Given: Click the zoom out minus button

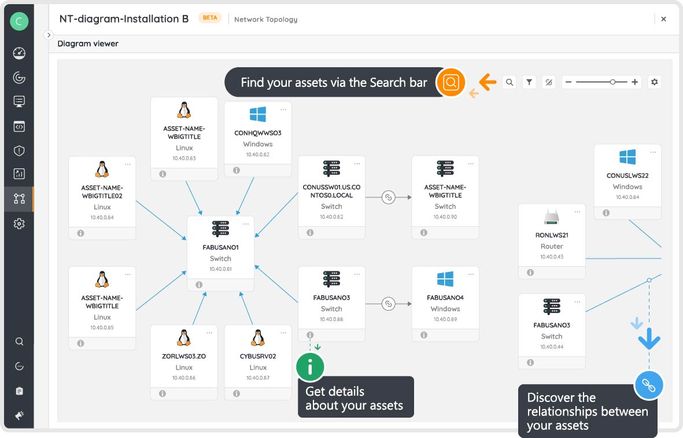Looking at the screenshot, I should coord(568,82).
